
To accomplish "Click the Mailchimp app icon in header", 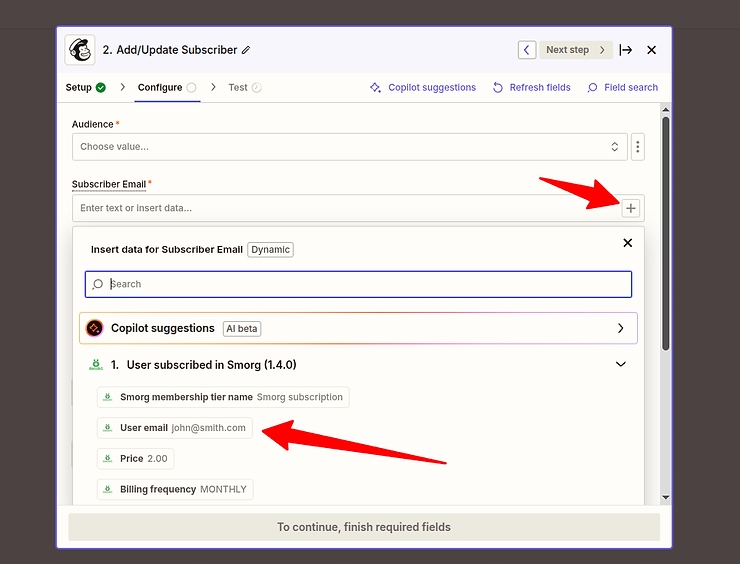I will pyautogui.click(x=80, y=50).
